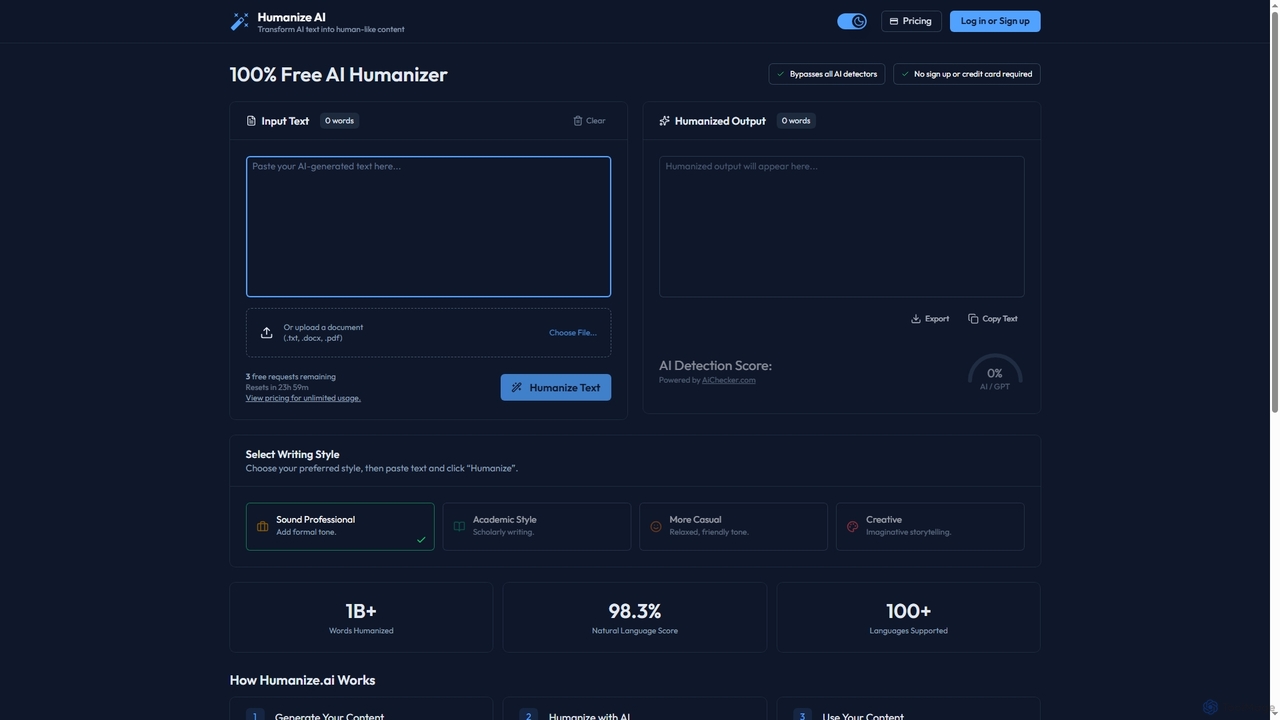Open the AiChecker.com link
1280x720 pixels.
tap(729, 380)
